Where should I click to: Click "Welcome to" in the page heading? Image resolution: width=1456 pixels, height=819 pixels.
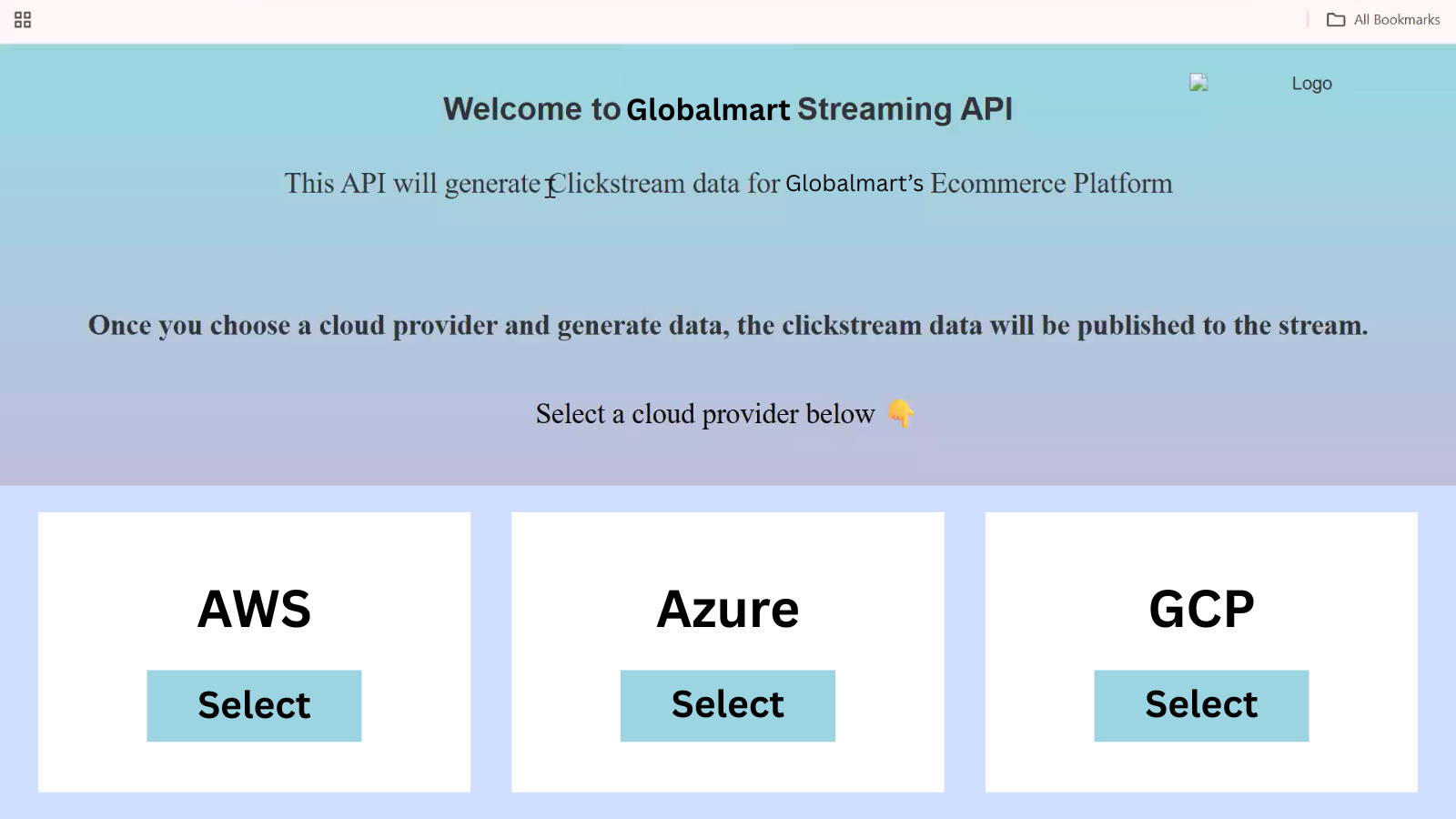tap(531, 109)
